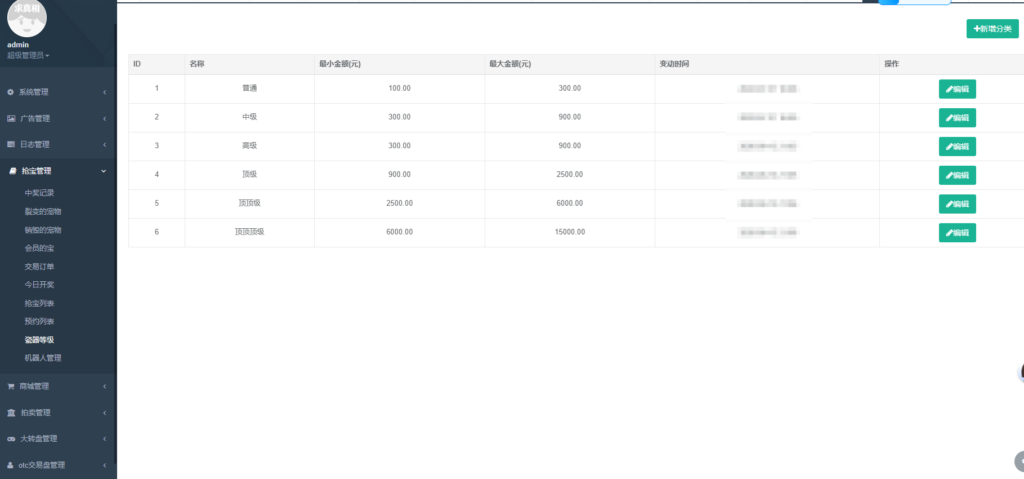Collapse the 拾宝管理 menu using its chevron

(104, 171)
